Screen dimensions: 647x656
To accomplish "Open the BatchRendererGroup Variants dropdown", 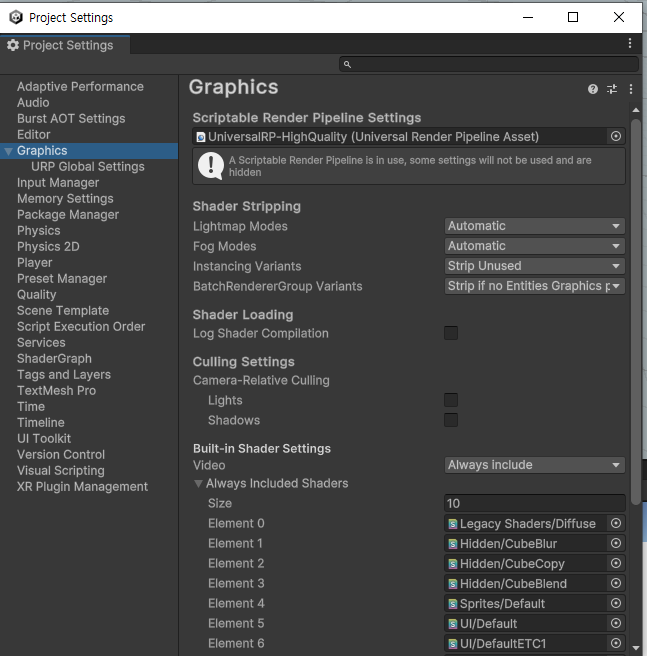I will (x=534, y=286).
